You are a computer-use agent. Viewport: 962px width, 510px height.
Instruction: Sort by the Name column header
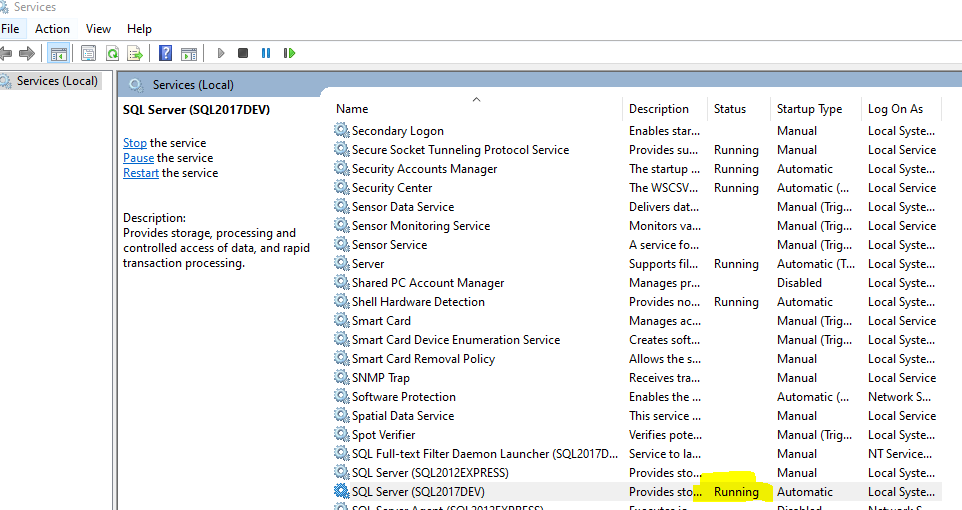click(x=352, y=109)
